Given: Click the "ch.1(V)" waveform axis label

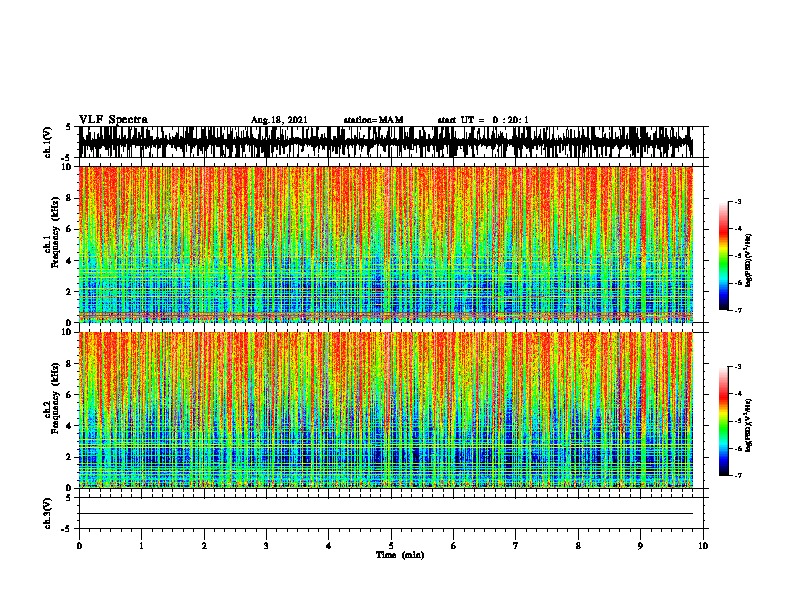Looking at the screenshot, I should click(47, 142).
